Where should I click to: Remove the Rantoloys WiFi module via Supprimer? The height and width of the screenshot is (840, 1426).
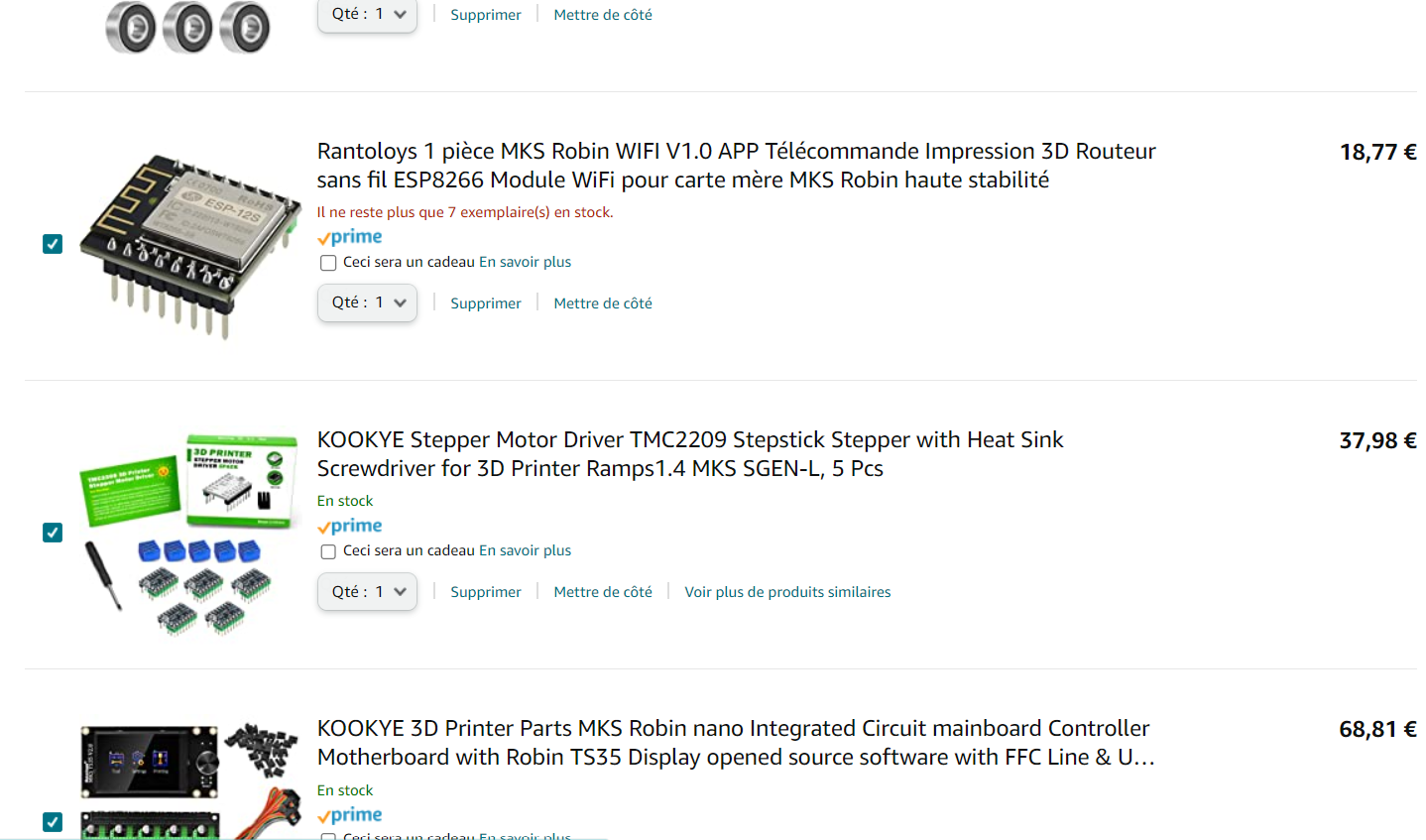pyautogui.click(x=485, y=303)
